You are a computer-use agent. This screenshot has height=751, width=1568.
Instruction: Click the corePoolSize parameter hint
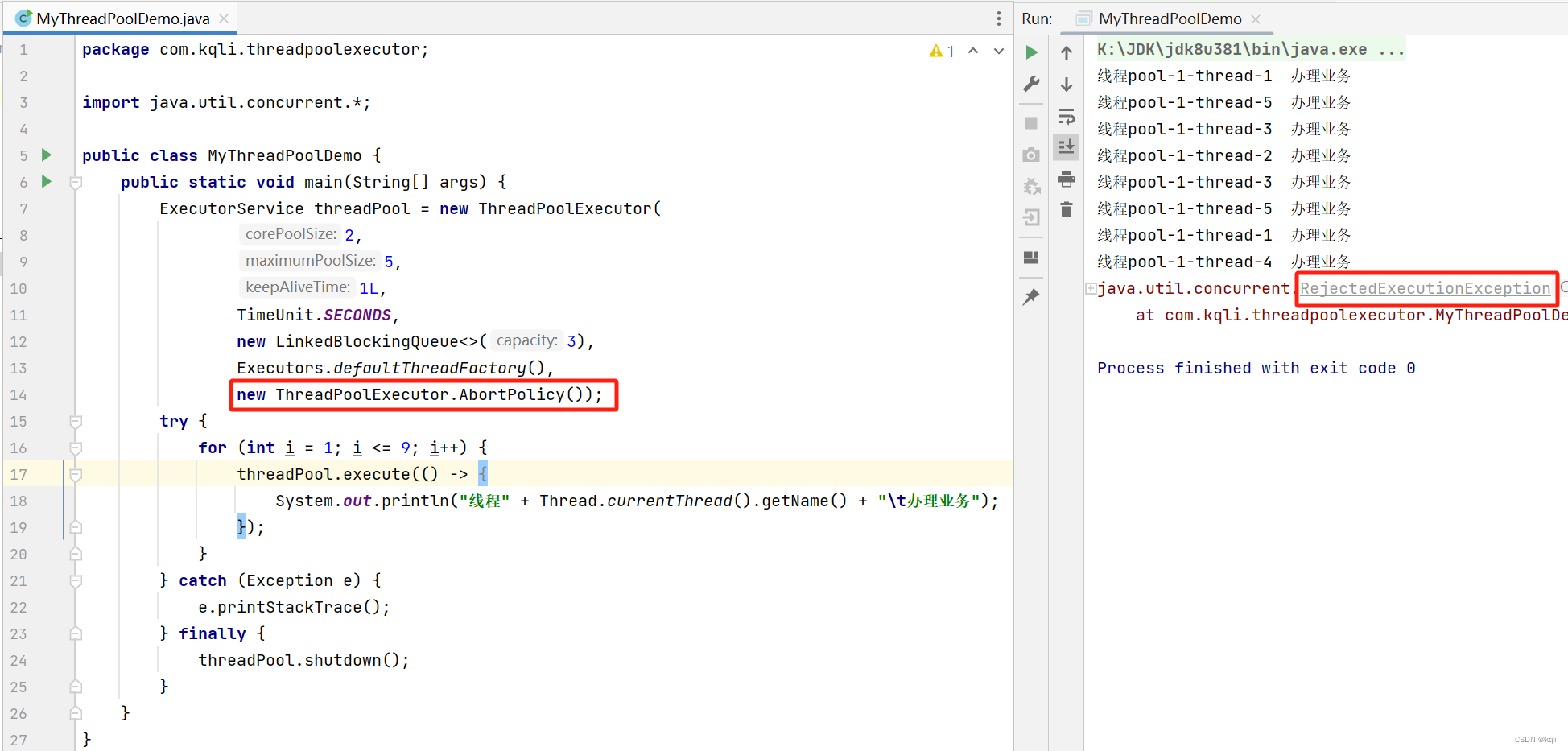pos(291,234)
